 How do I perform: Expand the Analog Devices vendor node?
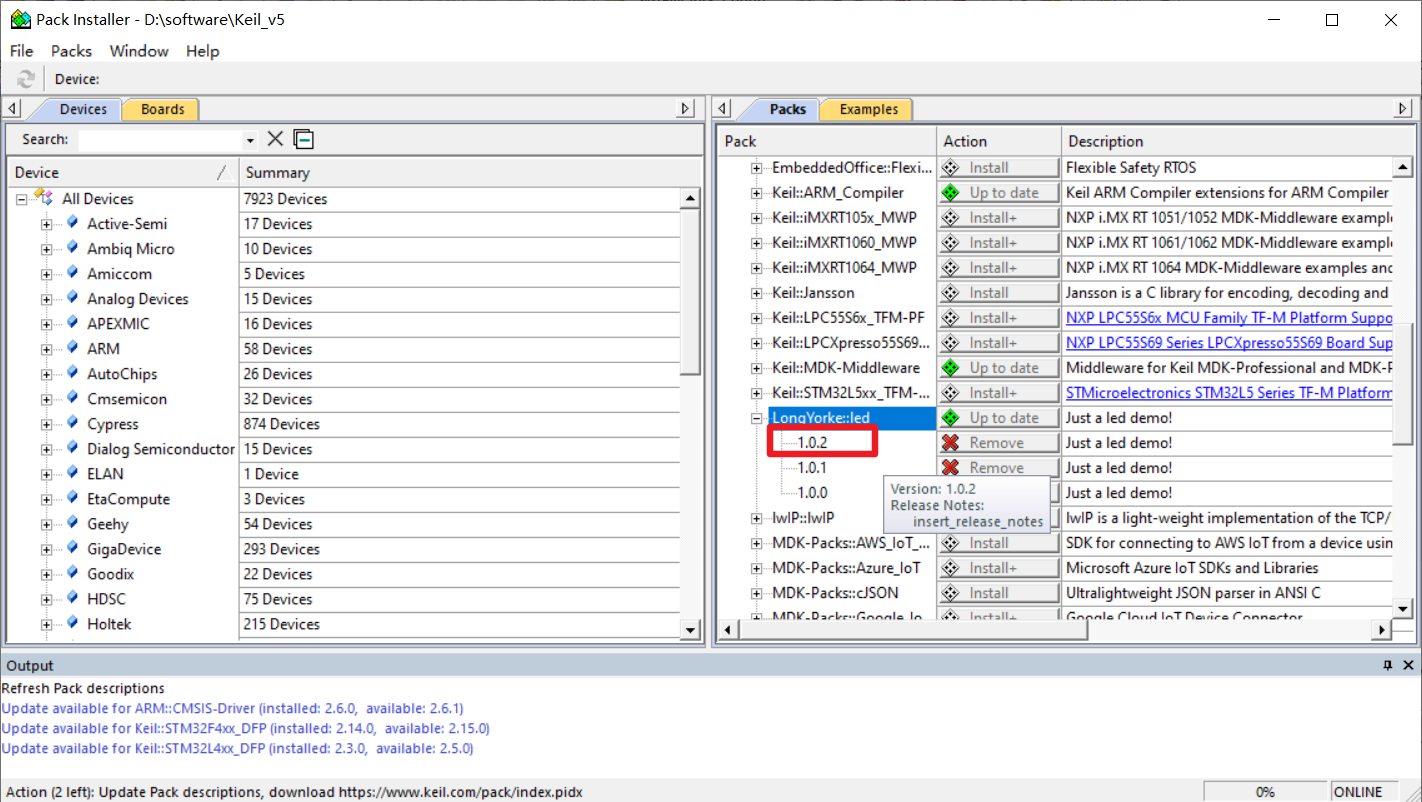[46, 299]
